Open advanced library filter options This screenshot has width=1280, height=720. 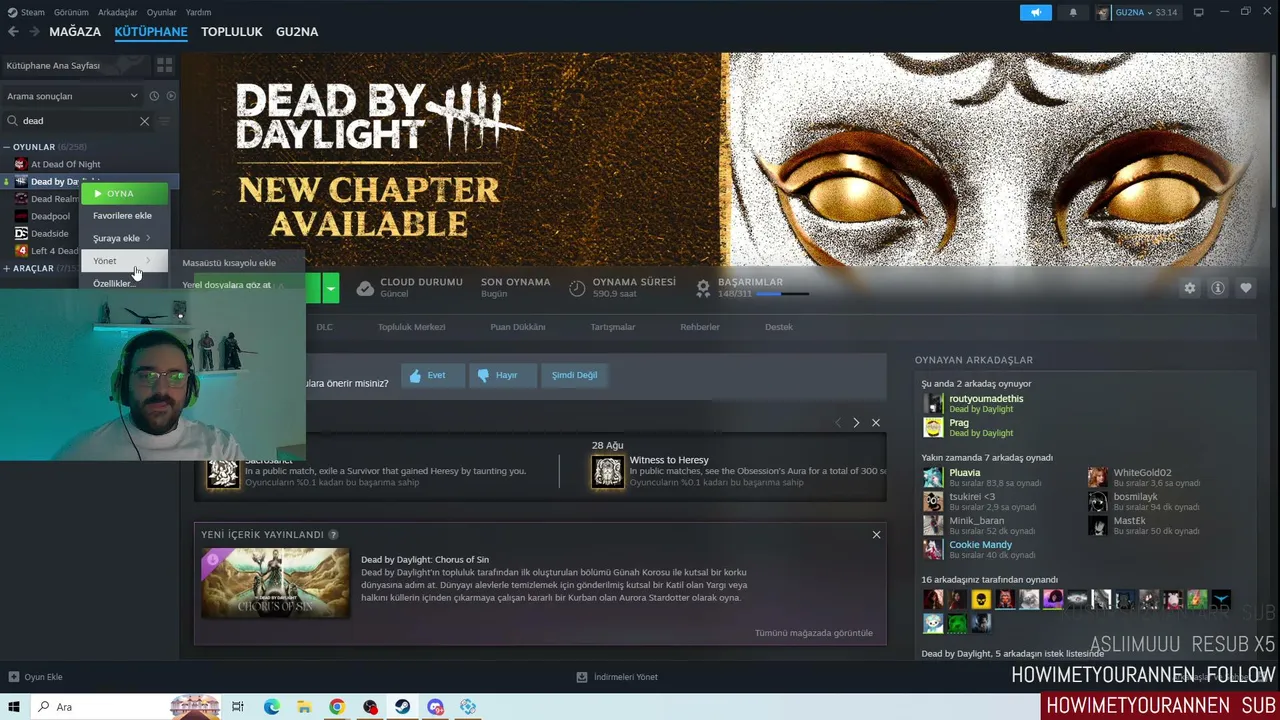(165, 121)
